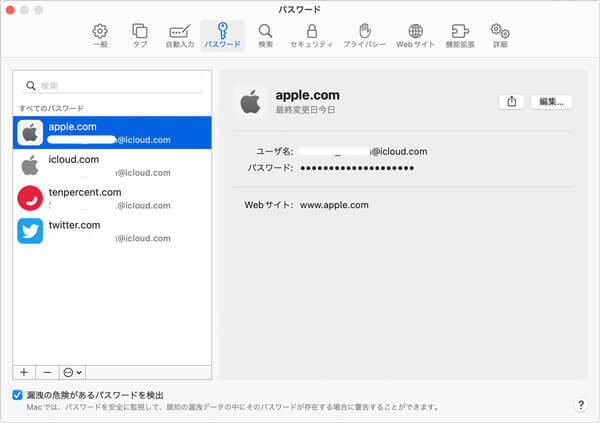Viewport: 600px width, 423px height.
Task: Open help with the question mark button
Action: click(x=581, y=405)
